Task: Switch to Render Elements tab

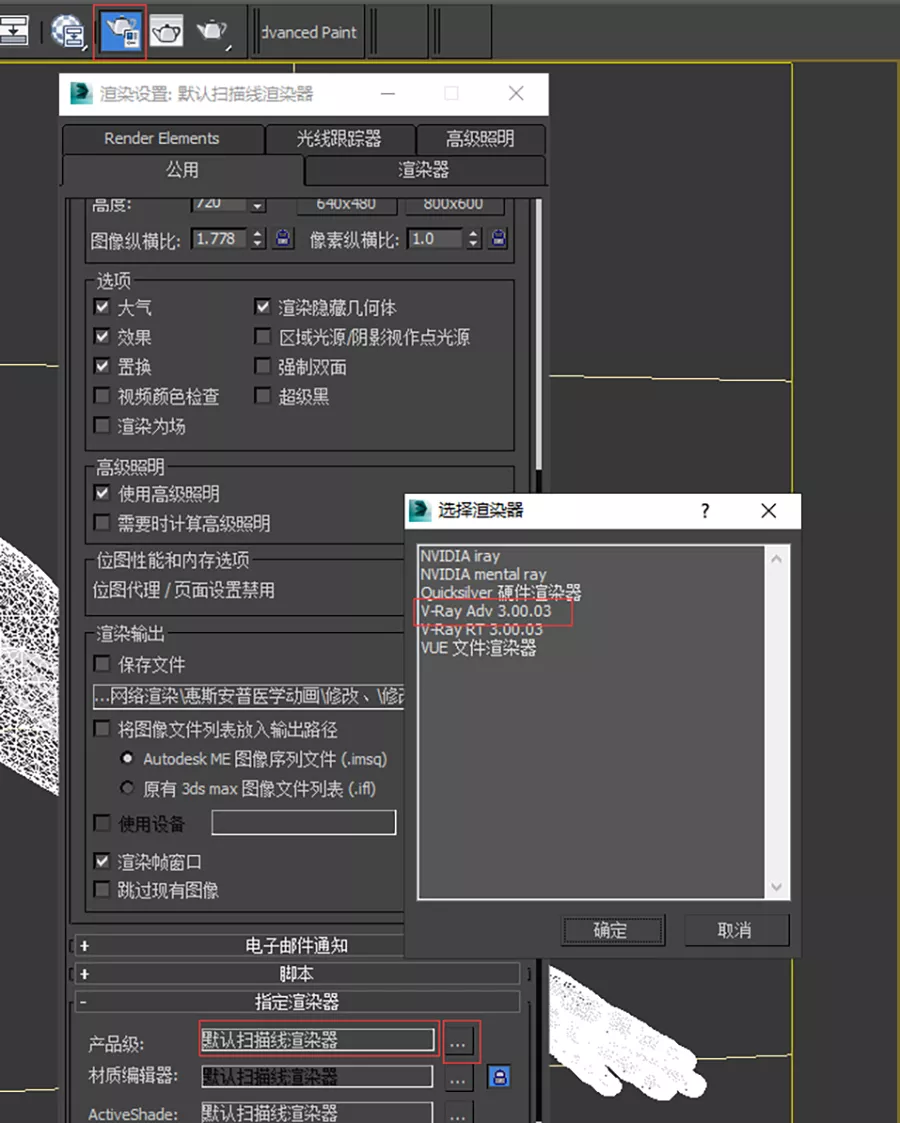Action: [x=163, y=139]
